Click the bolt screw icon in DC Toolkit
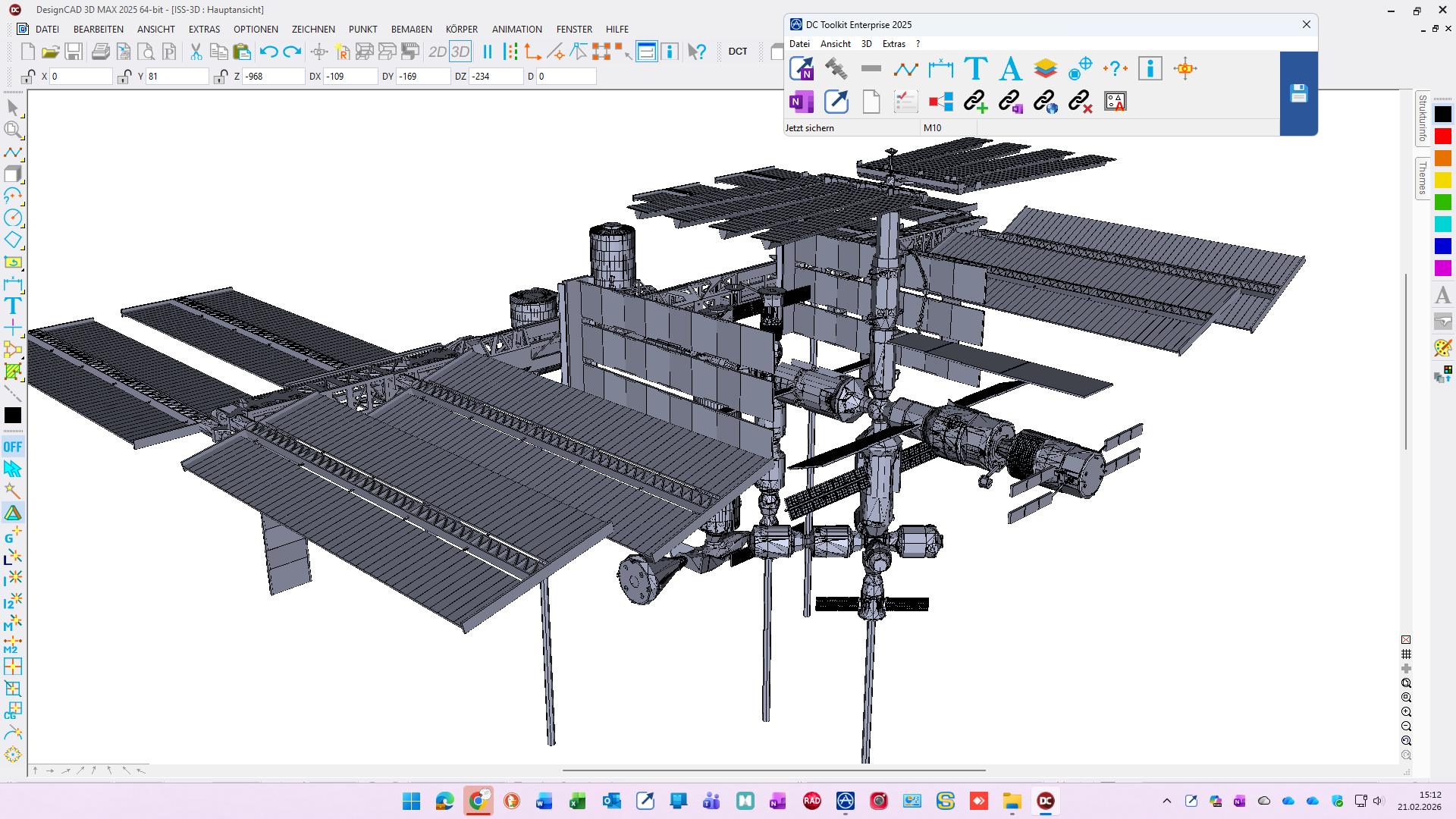 (x=836, y=69)
